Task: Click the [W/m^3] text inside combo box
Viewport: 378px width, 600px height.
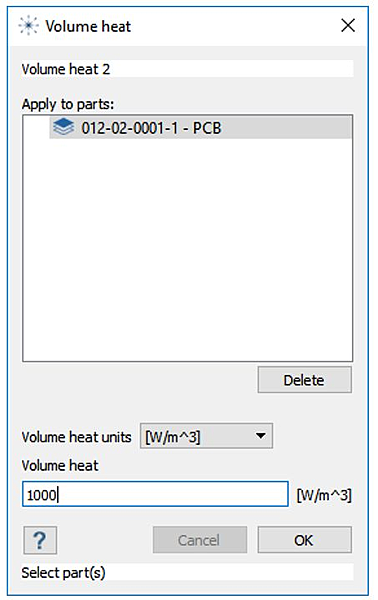Action: (173, 437)
